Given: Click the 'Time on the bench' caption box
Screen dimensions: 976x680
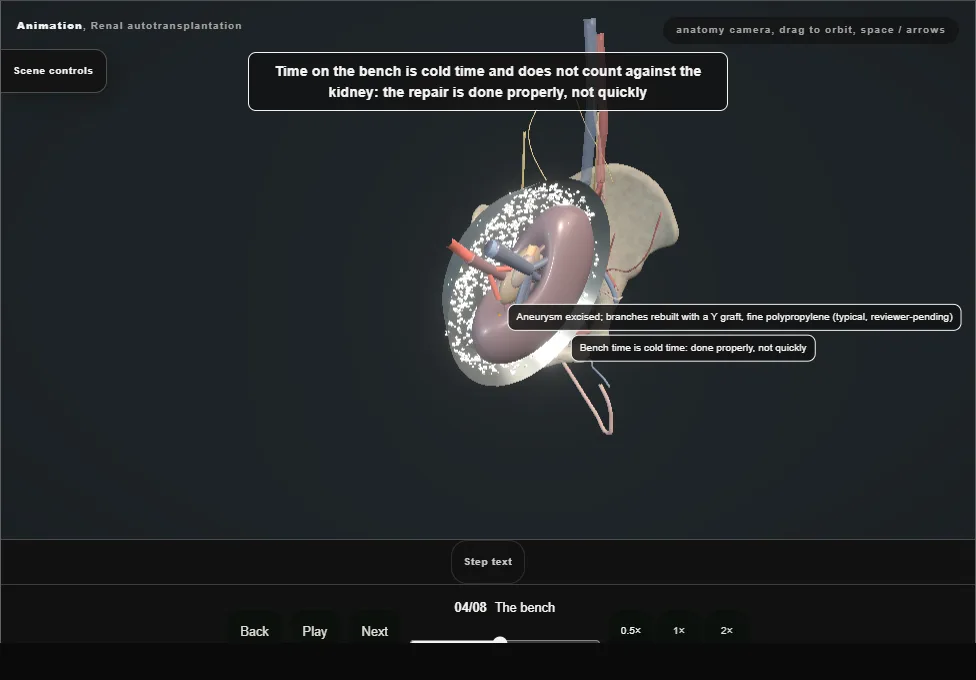Looking at the screenshot, I should [x=488, y=82].
